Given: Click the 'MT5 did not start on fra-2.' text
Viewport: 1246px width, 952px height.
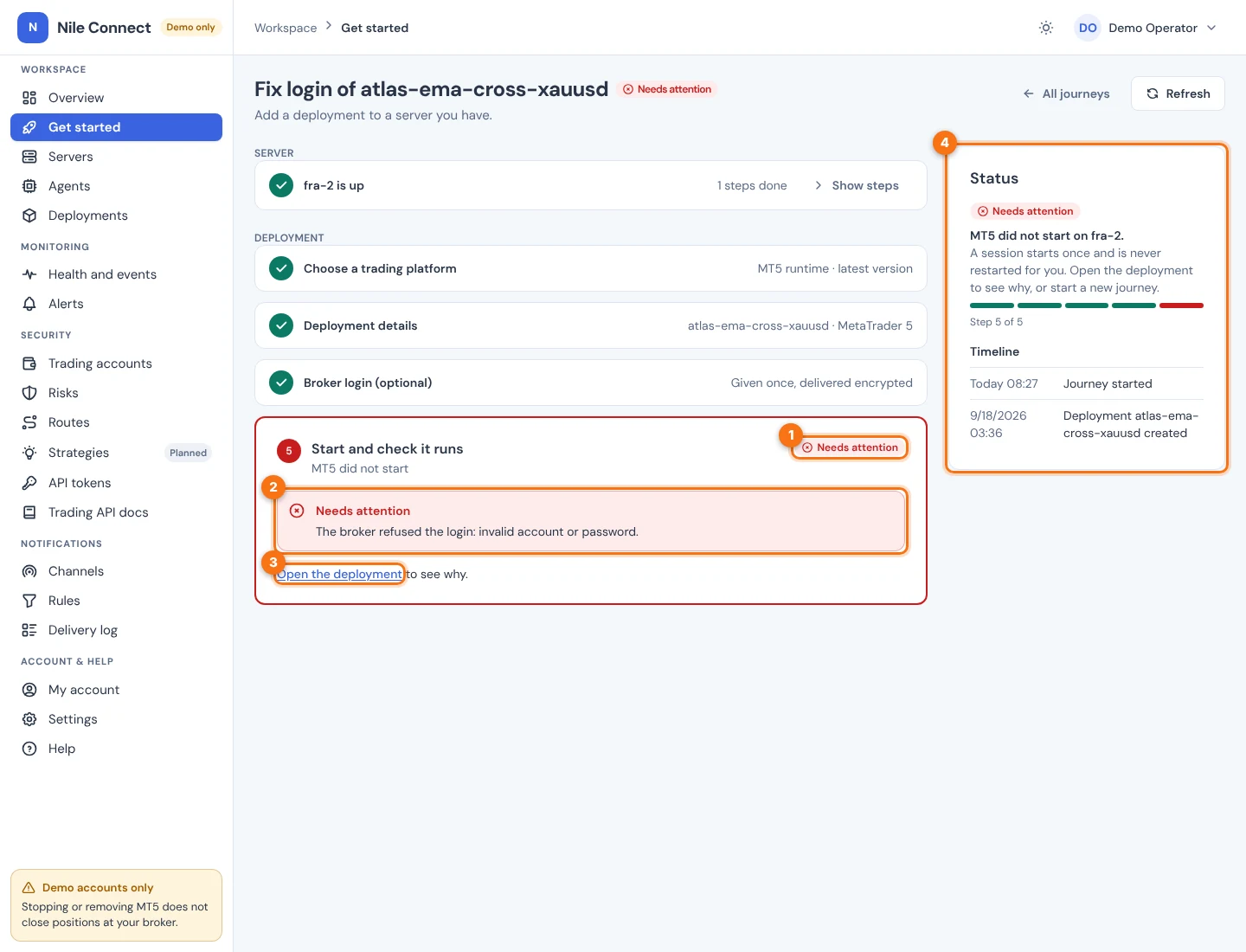Looking at the screenshot, I should [x=1047, y=235].
